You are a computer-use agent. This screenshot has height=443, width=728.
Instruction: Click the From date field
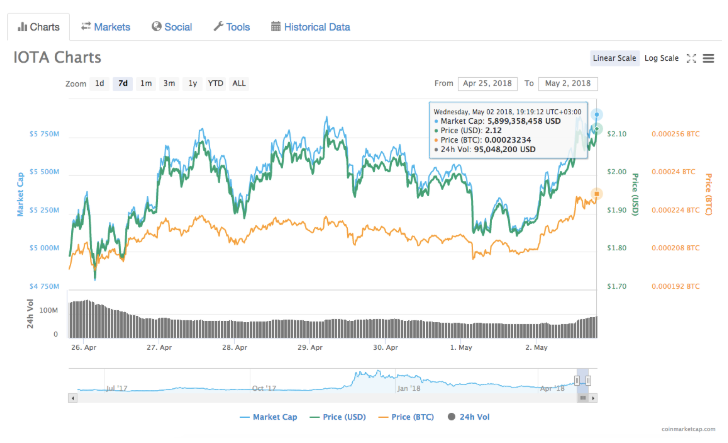click(x=488, y=84)
